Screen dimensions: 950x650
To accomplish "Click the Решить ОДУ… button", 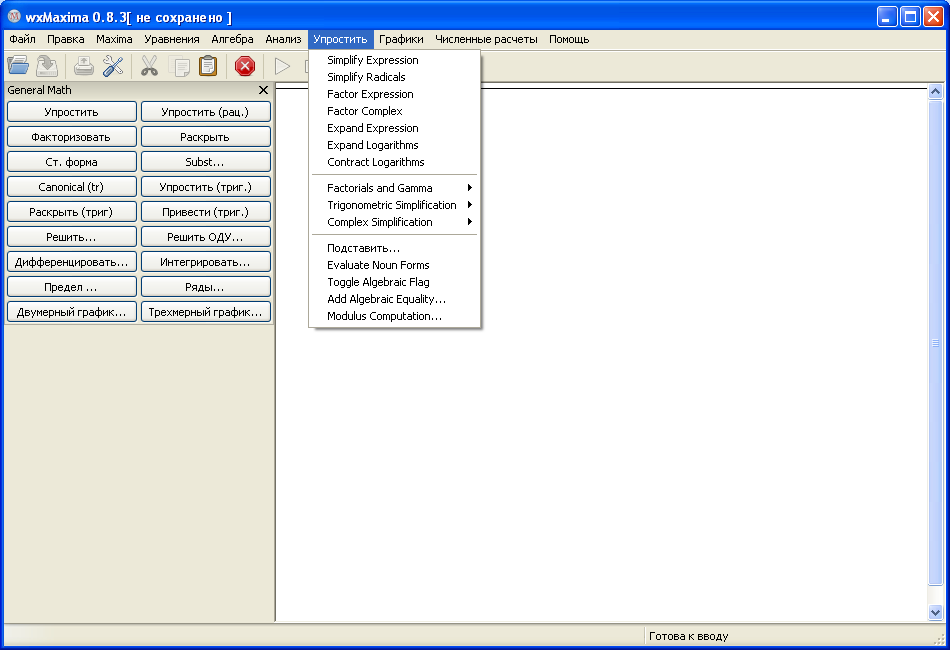I will pyautogui.click(x=205, y=237).
